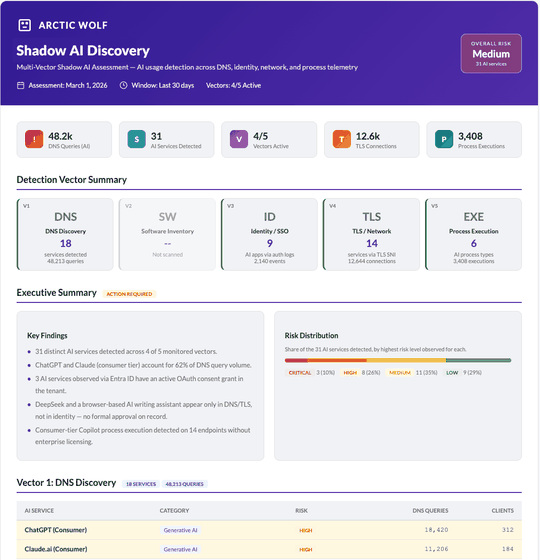Image resolution: width=540 pixels, height=560 pixels.
Task: Click the LOW legend label
Action: point(452,372)
